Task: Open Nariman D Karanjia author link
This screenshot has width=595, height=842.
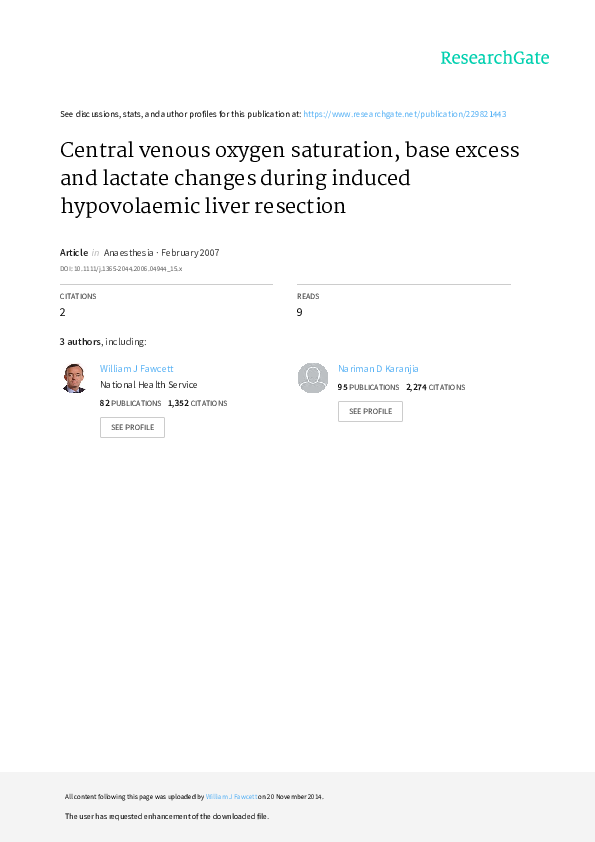Action: coord(378,368)
